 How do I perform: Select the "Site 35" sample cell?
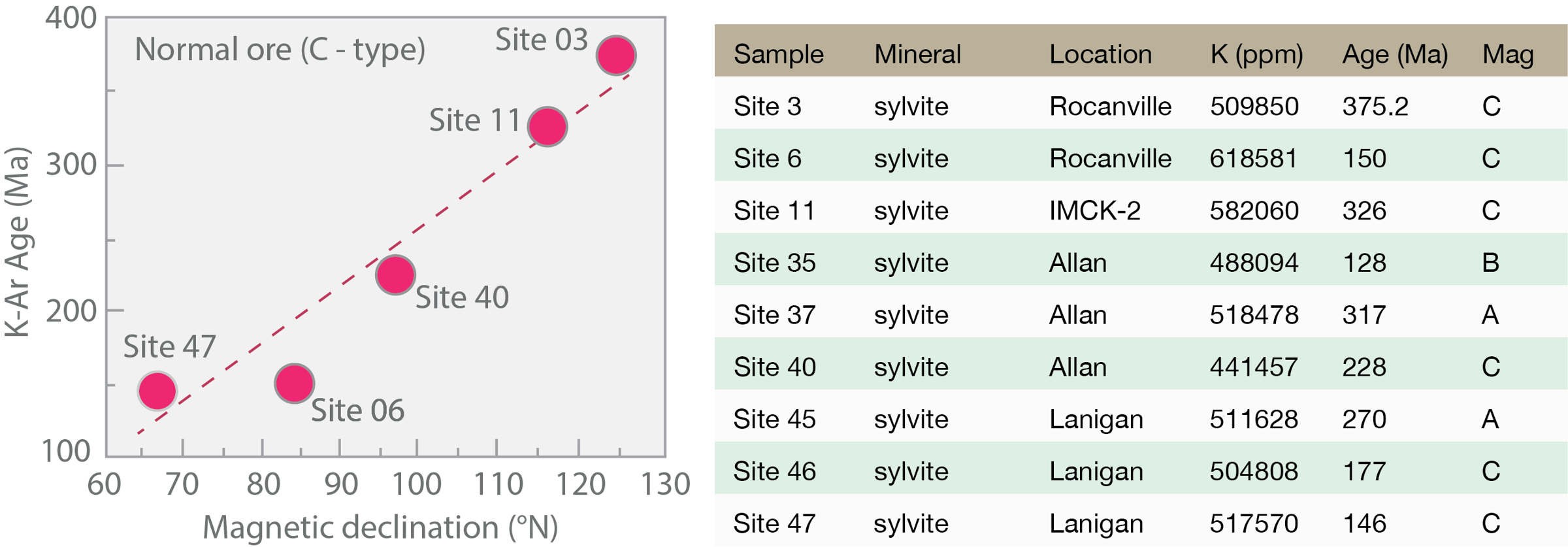click(774, 263)
